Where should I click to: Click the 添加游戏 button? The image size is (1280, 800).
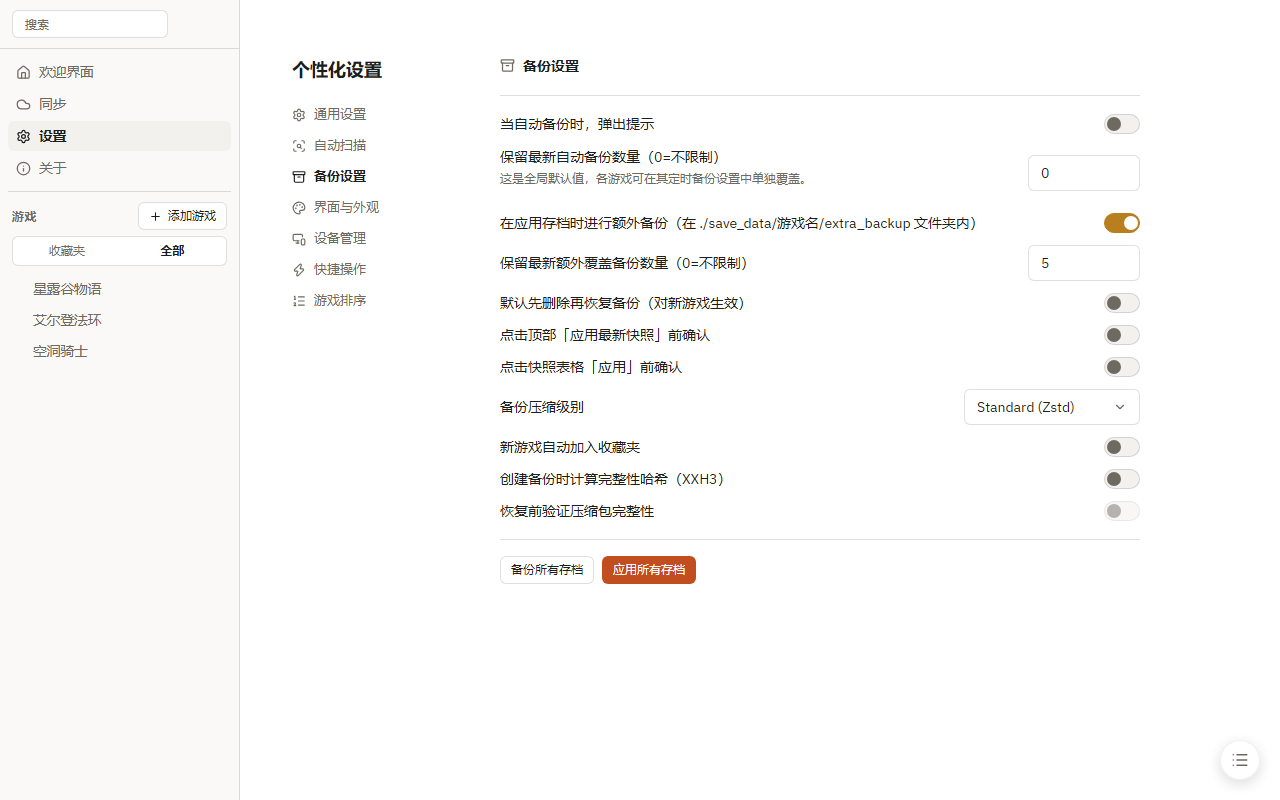click(x=182, y=216)
